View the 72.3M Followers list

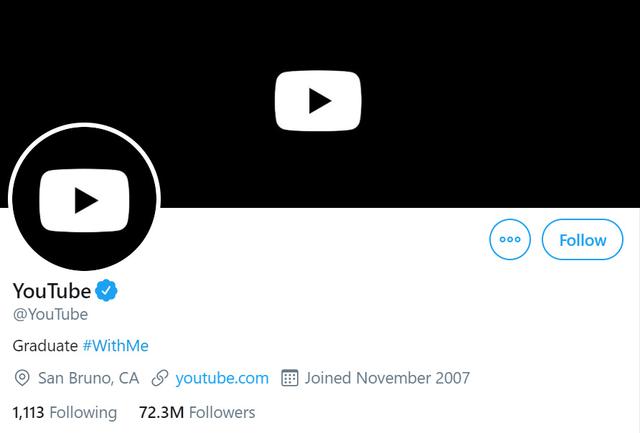pyautogui.click(x=197, y=413)
